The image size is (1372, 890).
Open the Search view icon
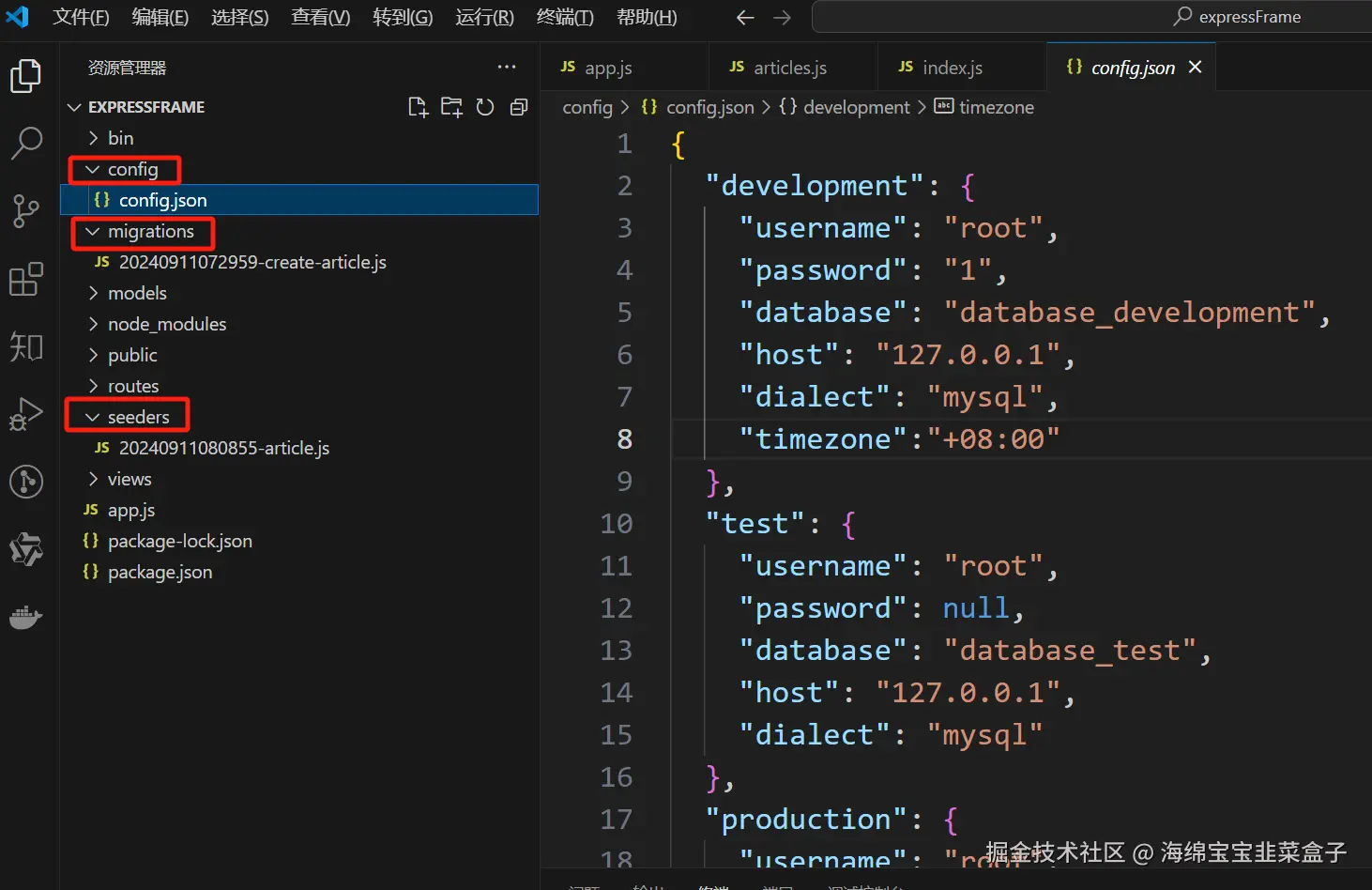[26, 144]
